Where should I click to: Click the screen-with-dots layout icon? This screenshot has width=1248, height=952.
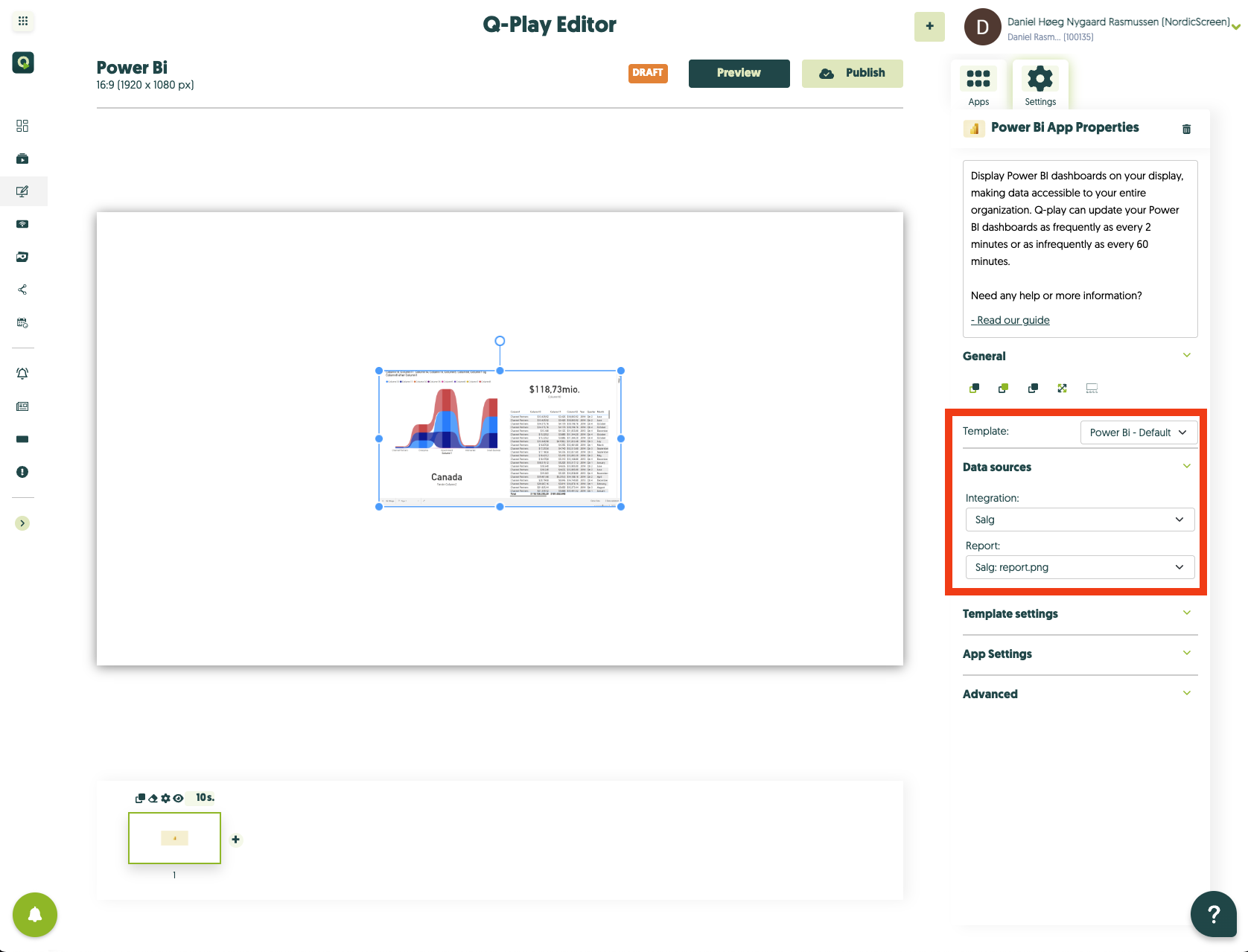(1092, 389)
